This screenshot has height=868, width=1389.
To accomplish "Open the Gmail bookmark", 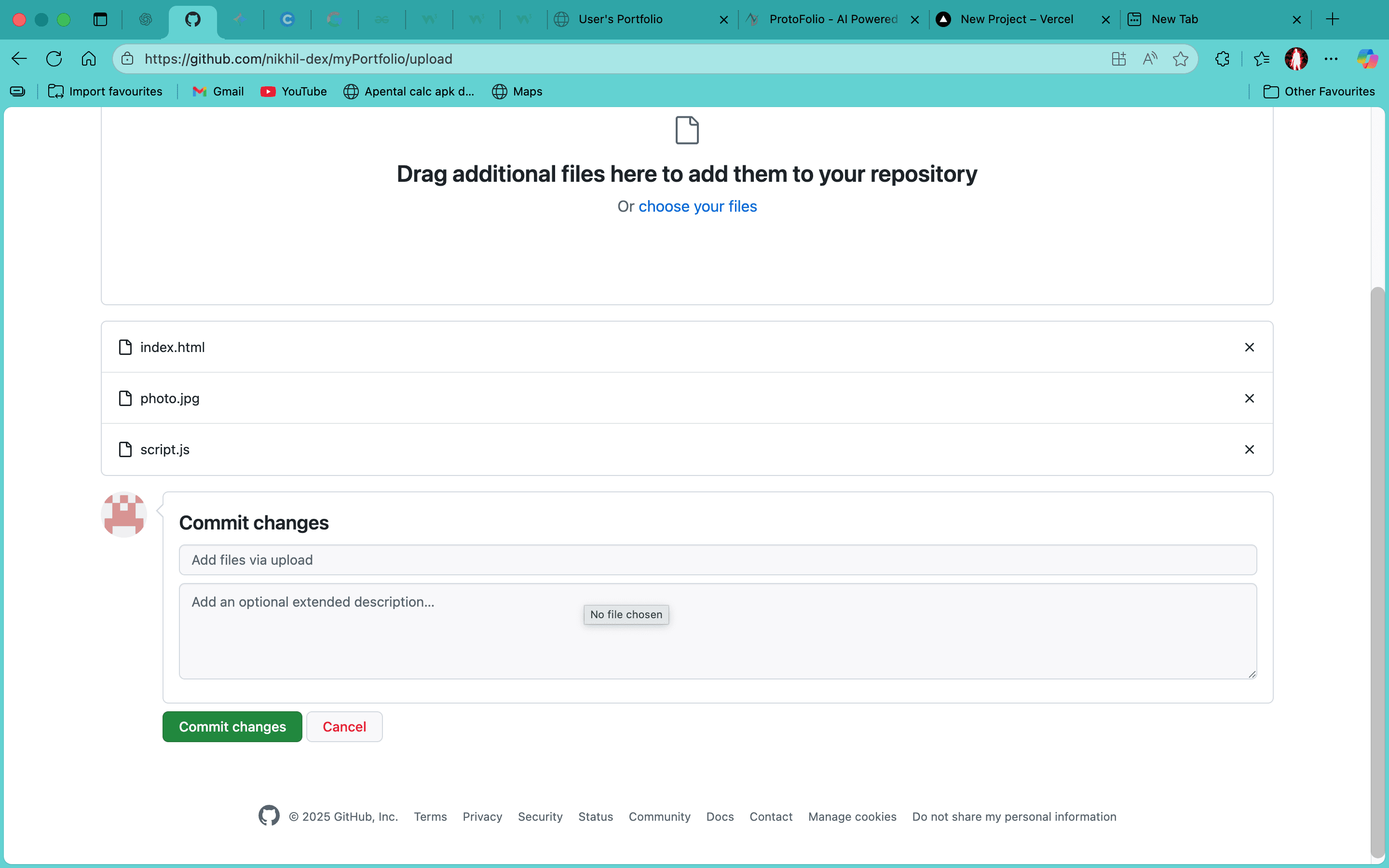I will (218, 91).
